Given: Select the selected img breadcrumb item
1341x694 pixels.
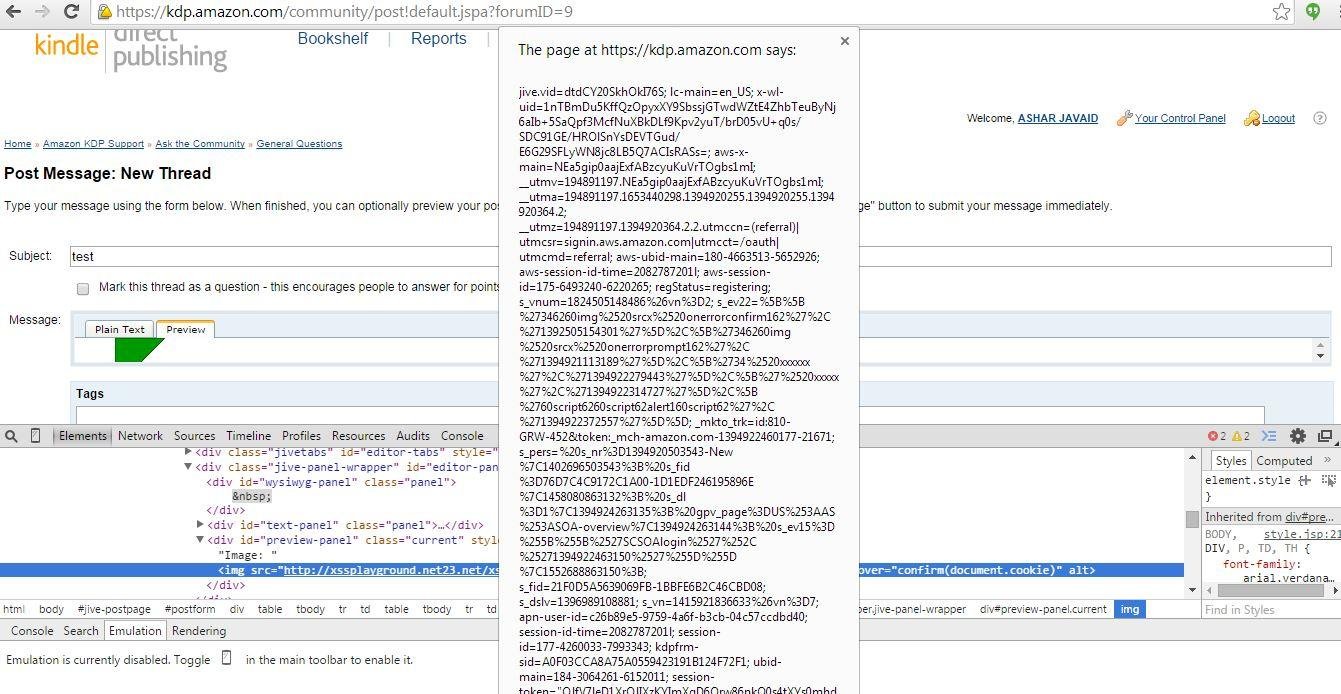Looking at the screenshot, I should click(x=1129, y=609).
